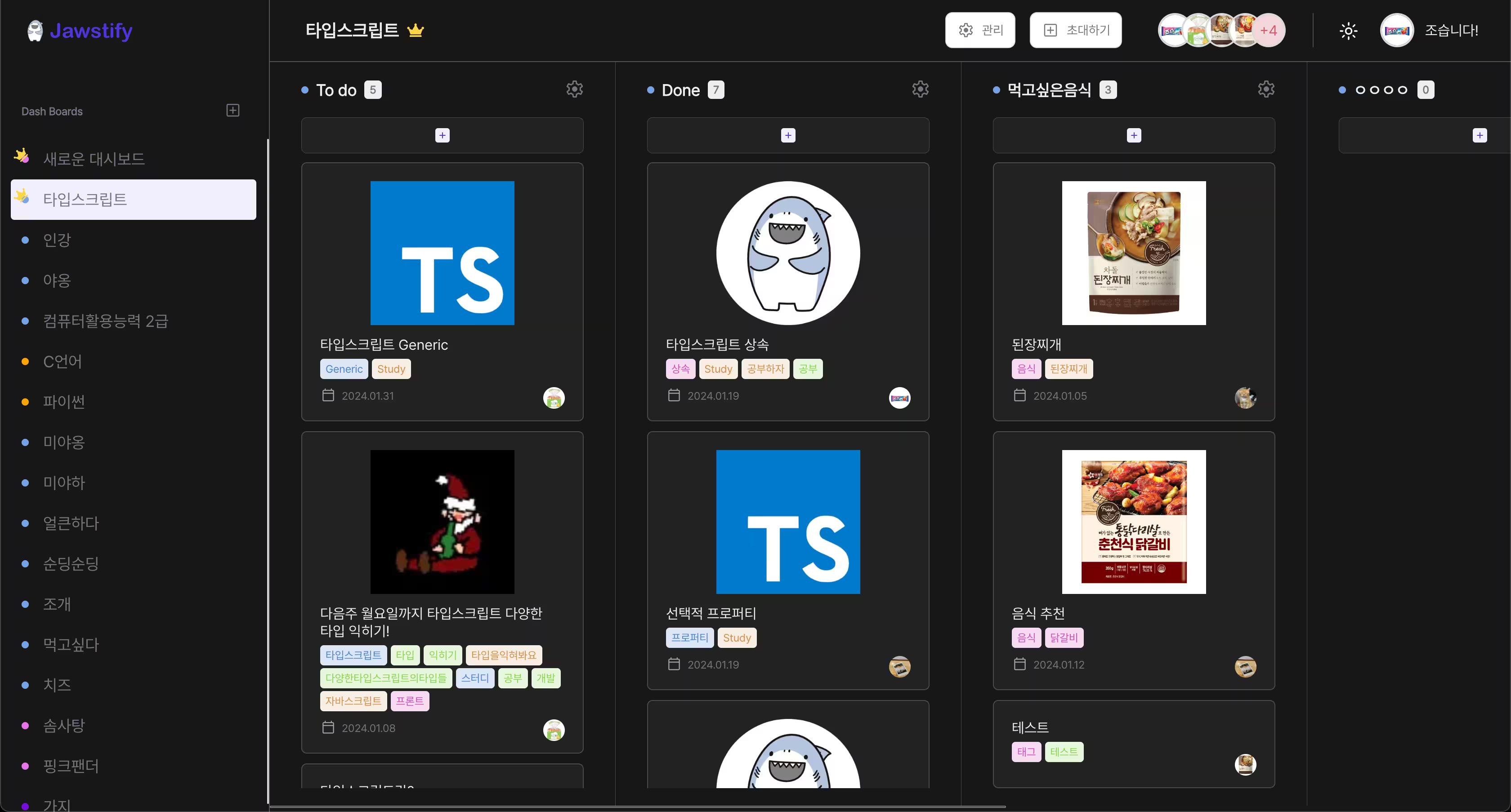The height and width of the screenshot is (812, 1511).
Task: Open 미야옹 dashboard in sidebar
Action: click(x=133, y=442)
